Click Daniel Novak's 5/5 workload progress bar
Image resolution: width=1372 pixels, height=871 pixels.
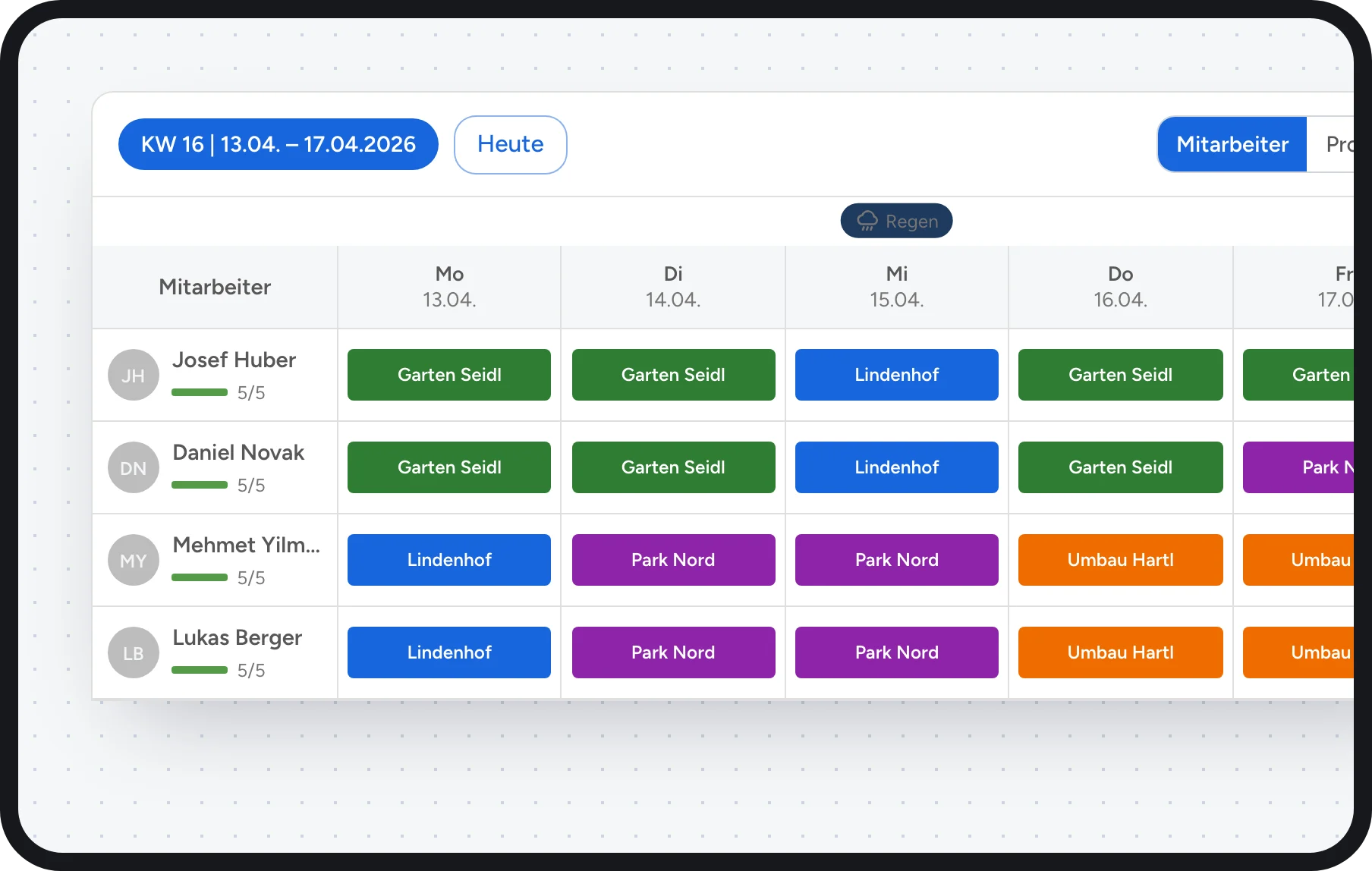click(200, 485)
